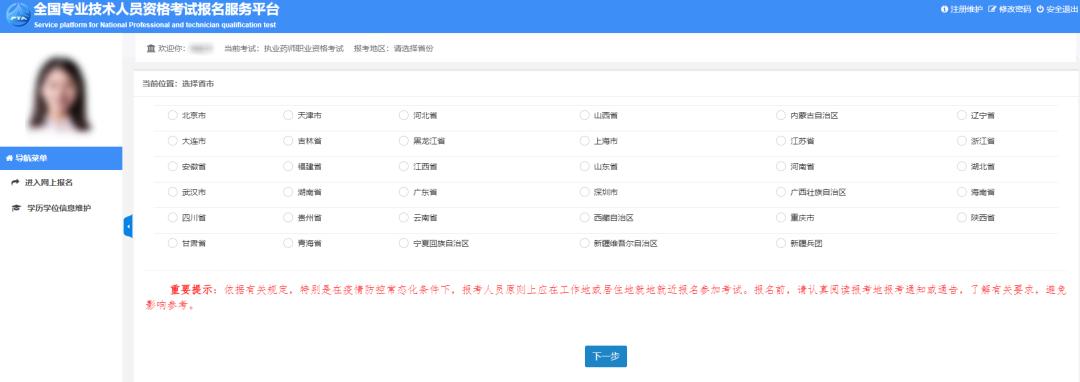The width and height of the screenshot is (1080, 382).
Task: Select 甘肃省 radio button
Action: tap(172, 242)
